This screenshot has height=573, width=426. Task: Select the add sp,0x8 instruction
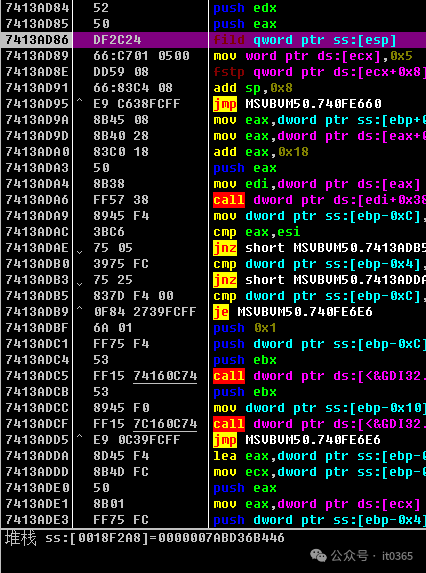click(x=253, y=88)
